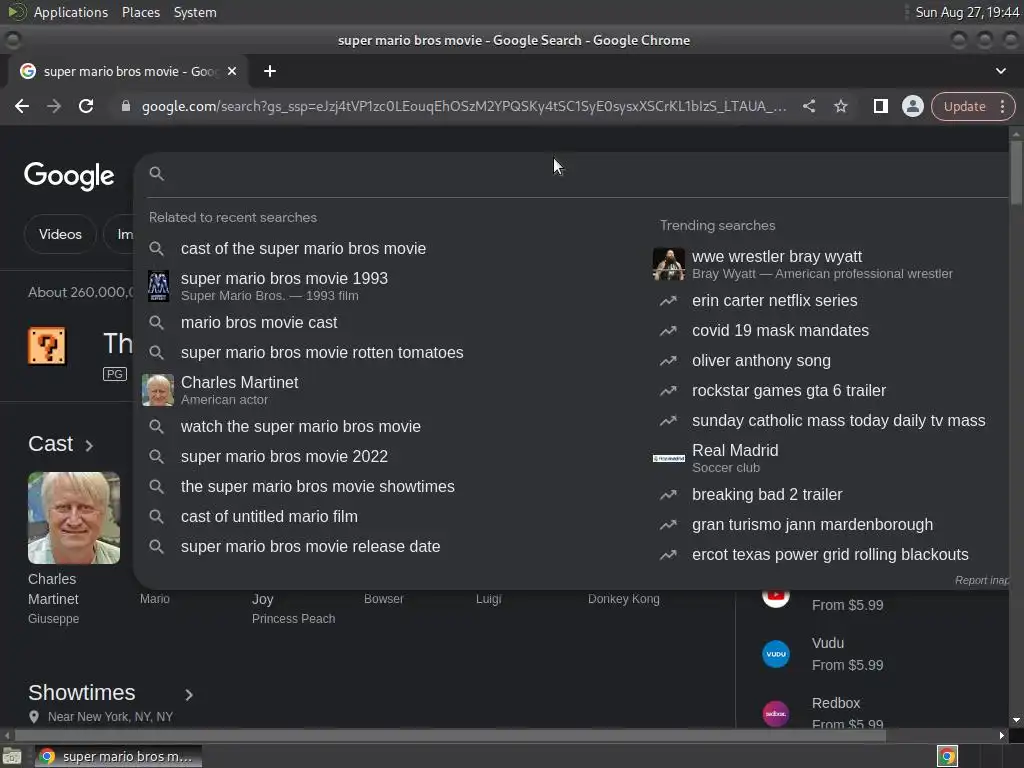Expand the Cast section arrow
The image size is (1024, 768).
point(89,445)
